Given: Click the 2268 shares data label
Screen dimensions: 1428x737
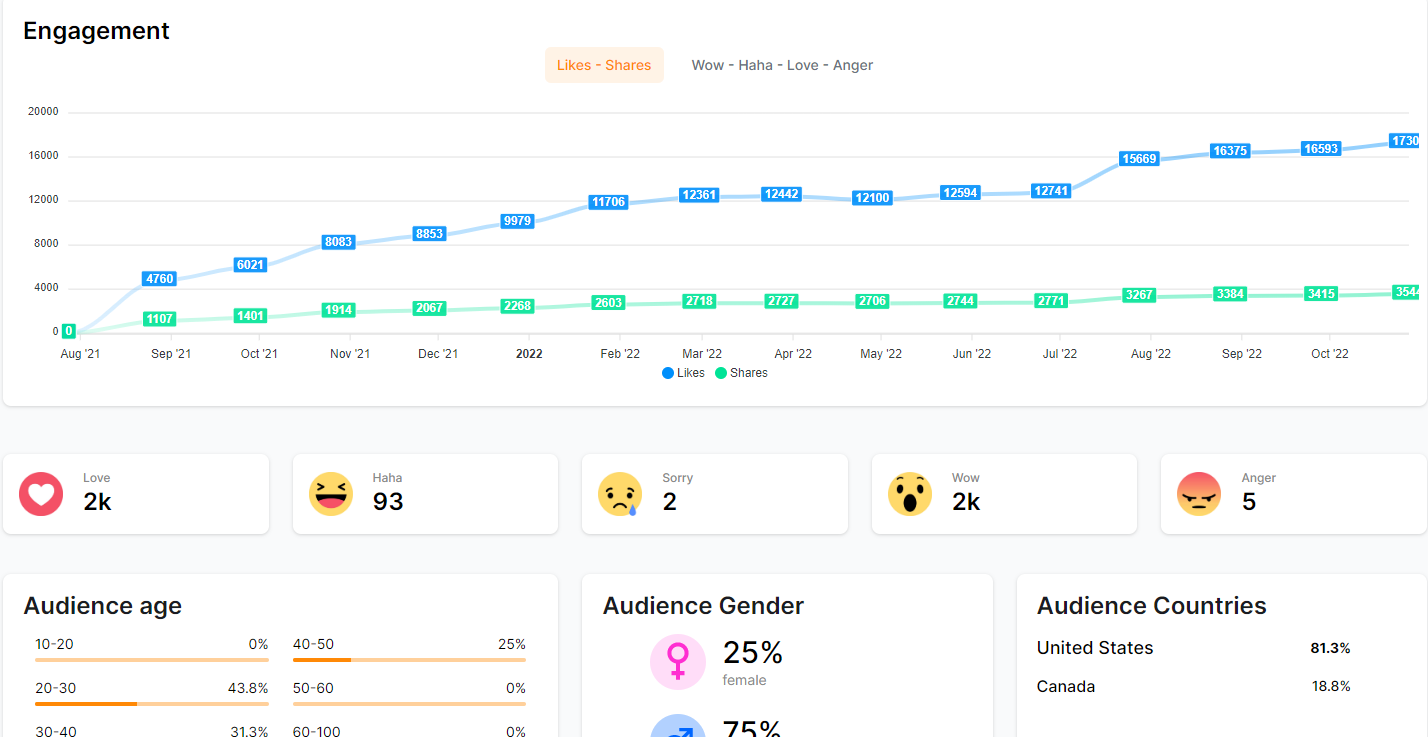Looking at the screenshot, I should click(517, 306).
